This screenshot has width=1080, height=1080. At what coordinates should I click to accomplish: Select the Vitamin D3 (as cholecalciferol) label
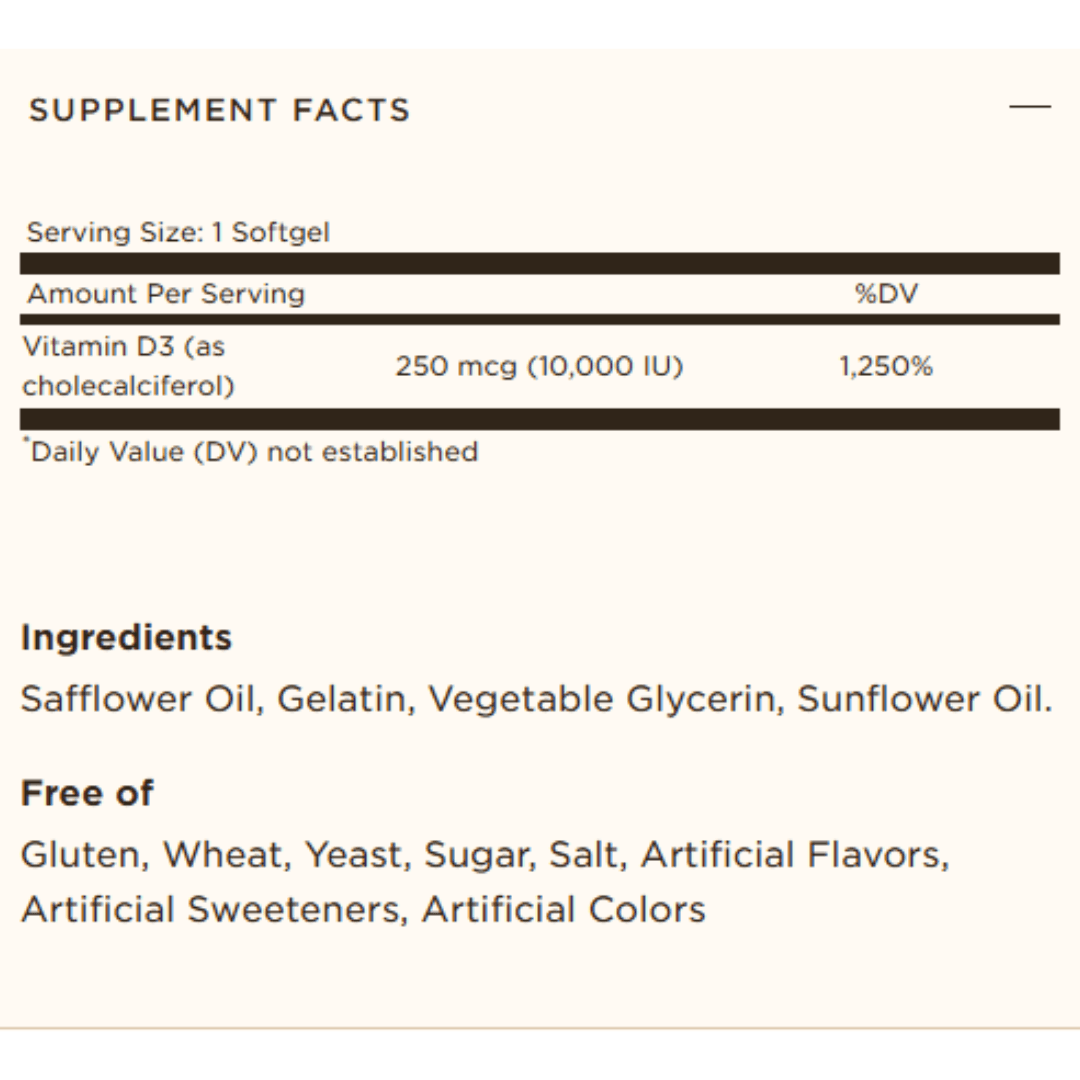point(128,366)
